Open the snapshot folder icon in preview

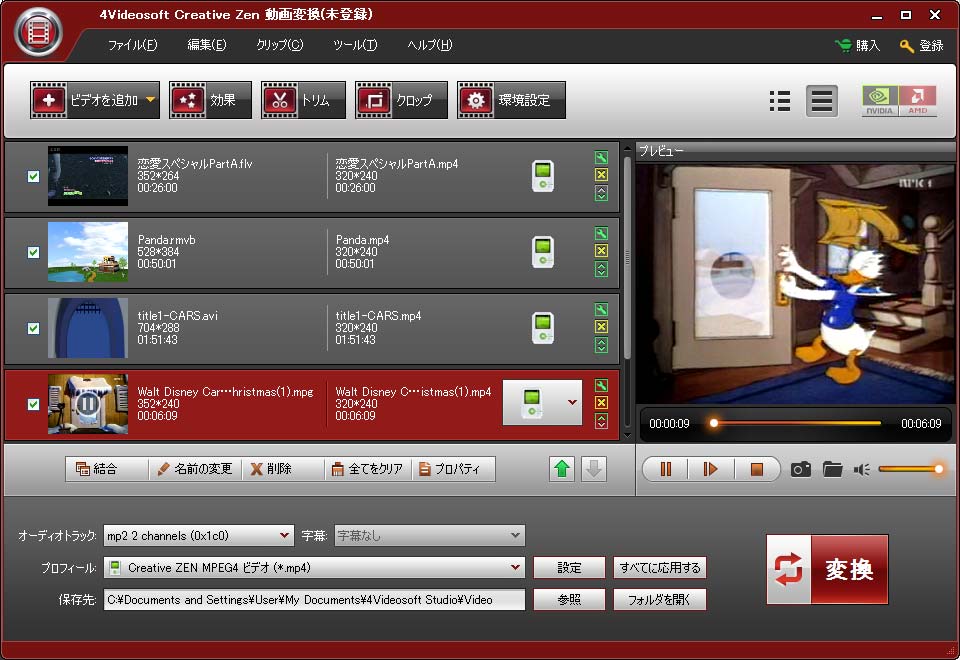[832, 469]
